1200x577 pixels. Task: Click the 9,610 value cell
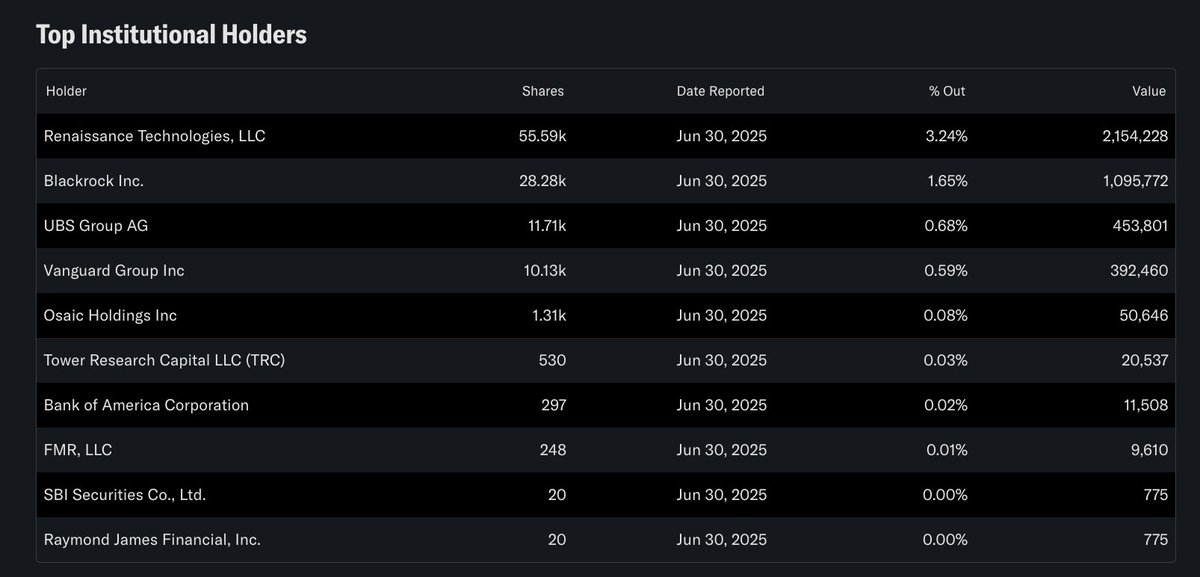tap(1148, 450)
